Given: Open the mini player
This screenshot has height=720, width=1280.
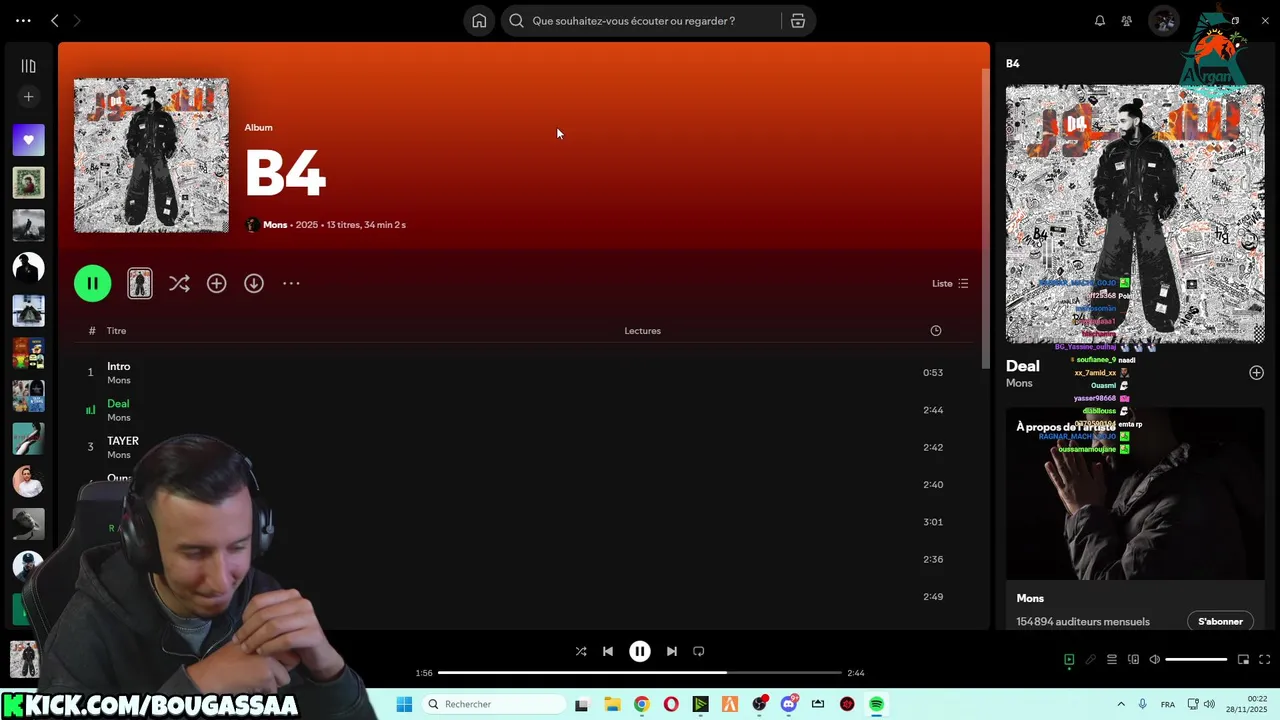Looking at the screenshot, I should [1243, 660].
